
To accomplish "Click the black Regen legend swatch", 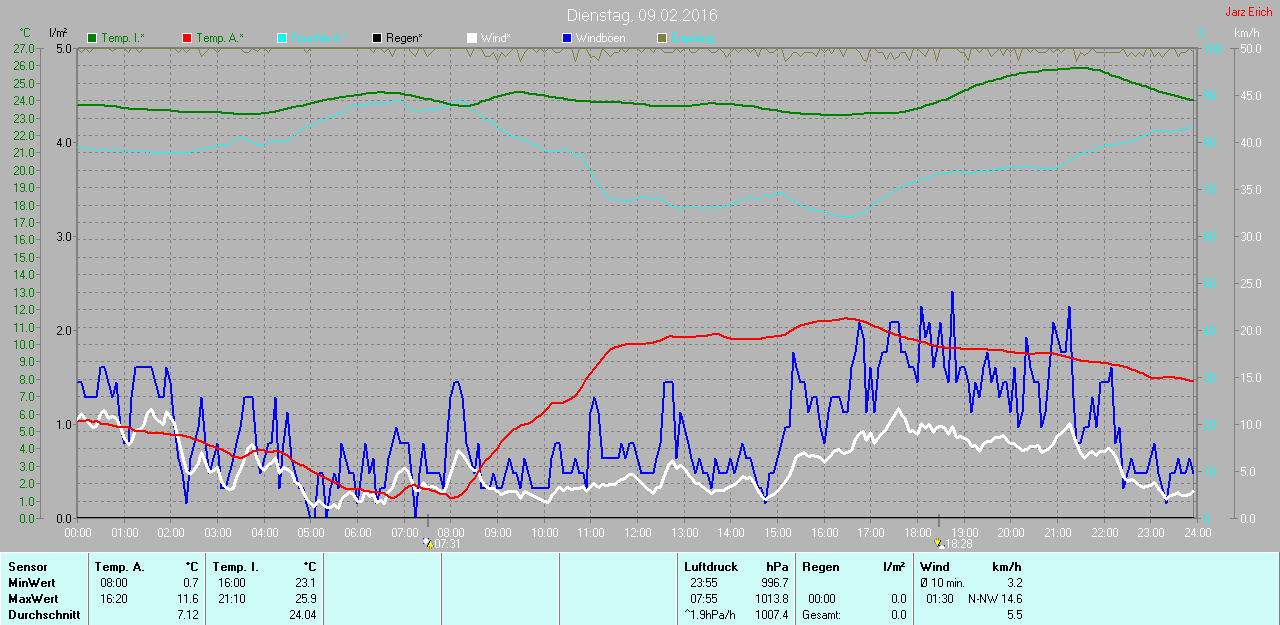I will tap(377, 38).
